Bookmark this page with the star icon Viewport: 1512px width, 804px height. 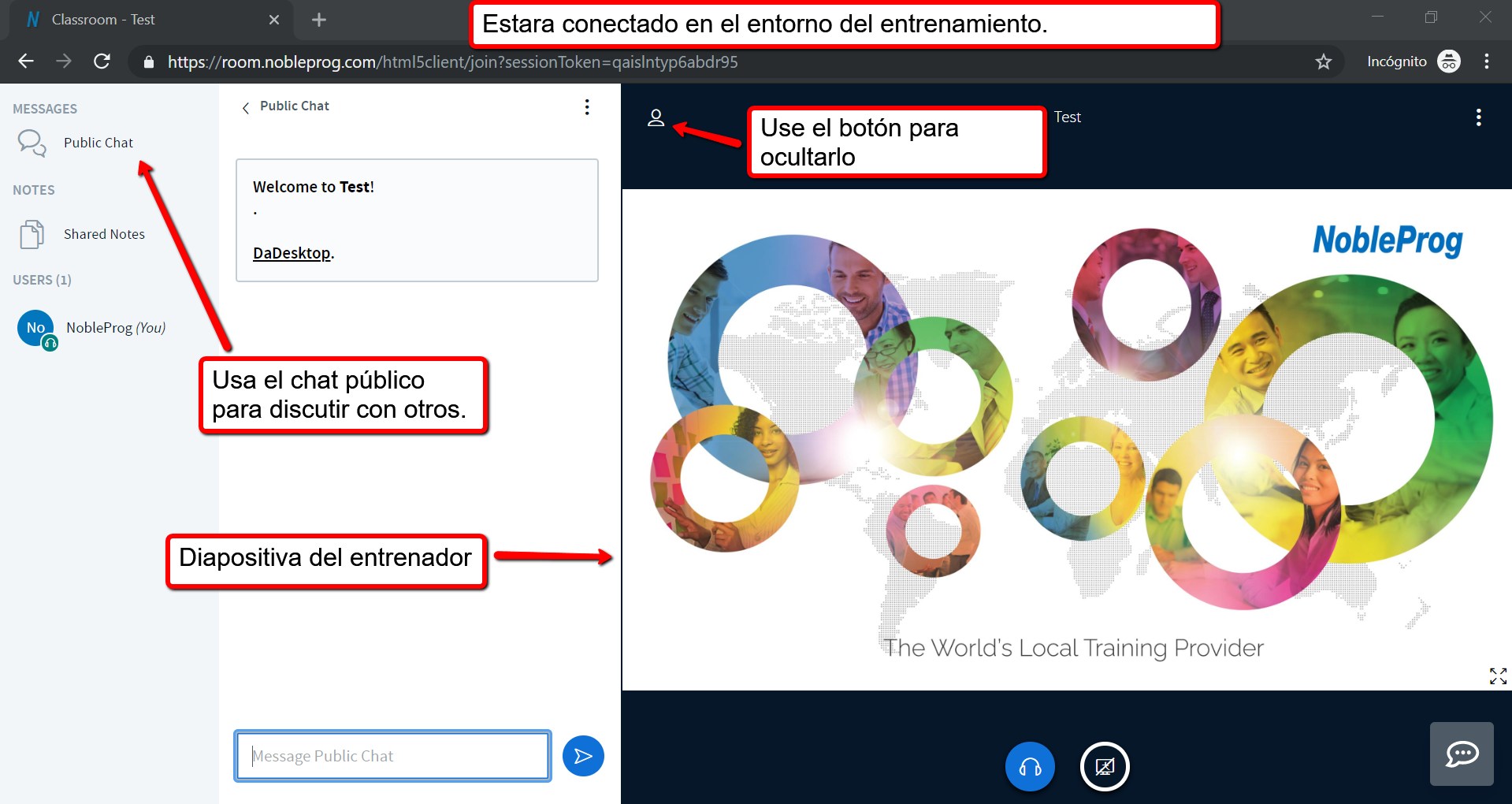coord(1323,61)
